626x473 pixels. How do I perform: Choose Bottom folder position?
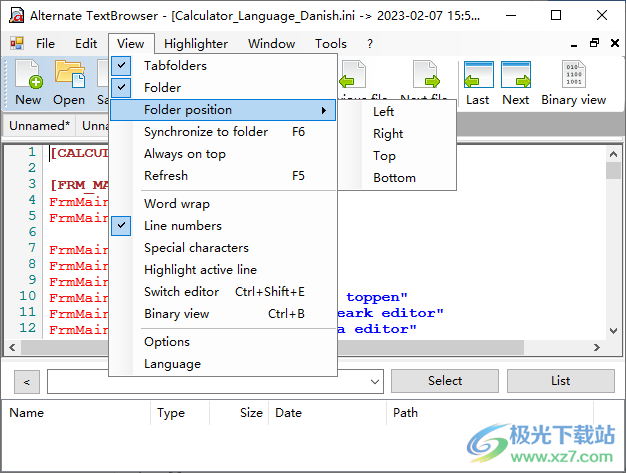pyautogui.click(x=397, y=178)
